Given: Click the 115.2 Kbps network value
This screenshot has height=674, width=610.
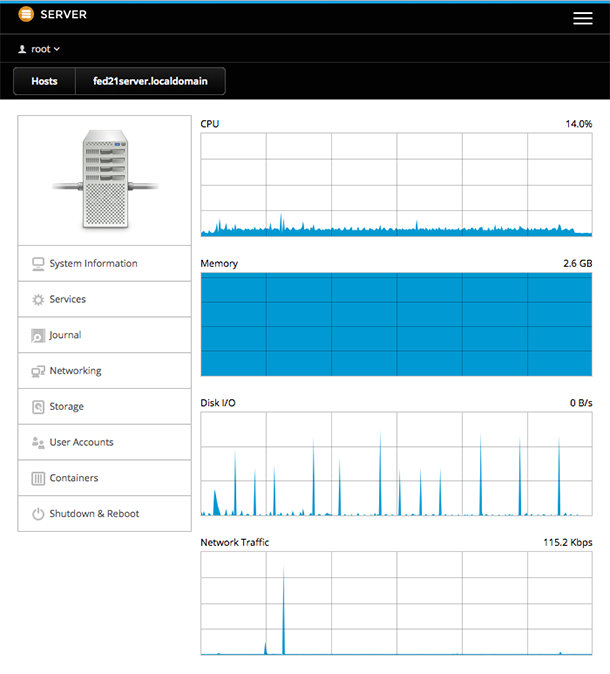Looking at the screenshot, I should click(x=568, y=542).
